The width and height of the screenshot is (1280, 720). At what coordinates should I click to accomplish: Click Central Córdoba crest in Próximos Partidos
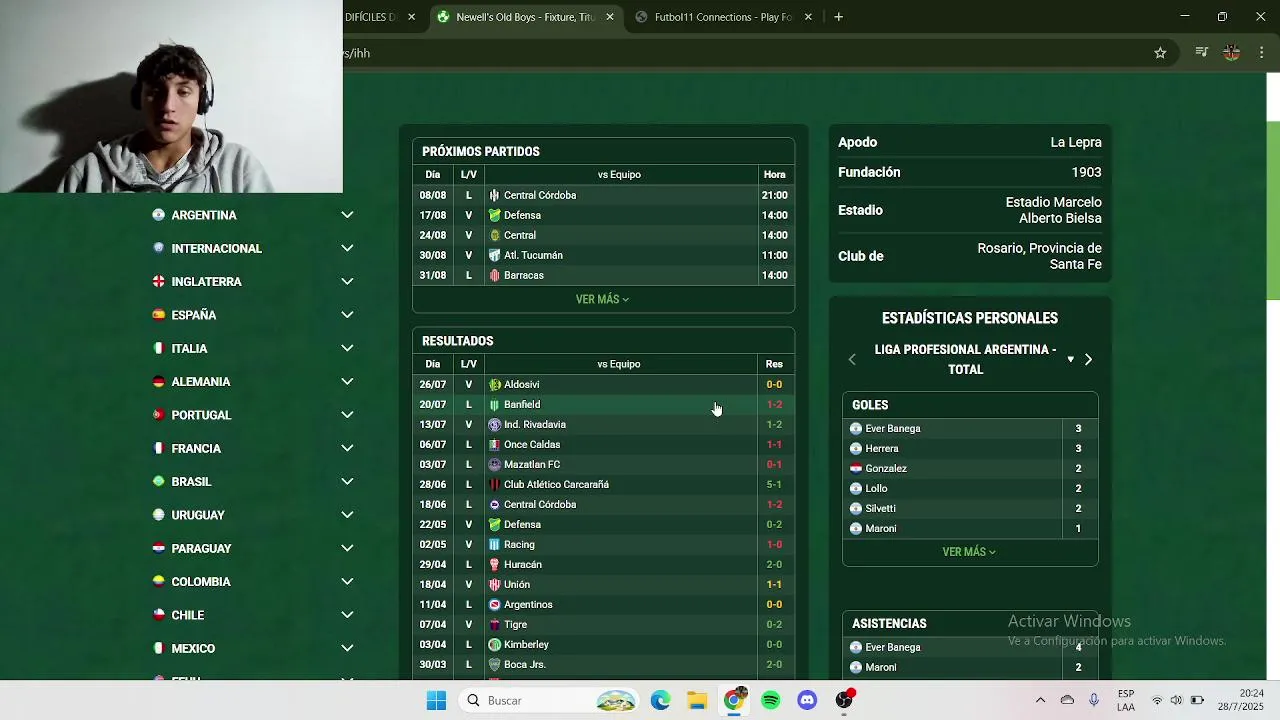tap(494, 195)
